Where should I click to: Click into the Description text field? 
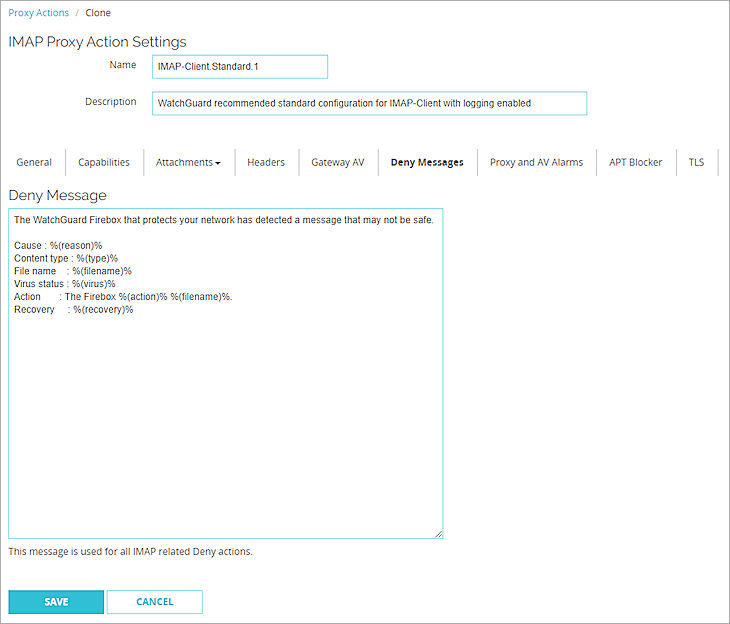(x=369, y=103)
